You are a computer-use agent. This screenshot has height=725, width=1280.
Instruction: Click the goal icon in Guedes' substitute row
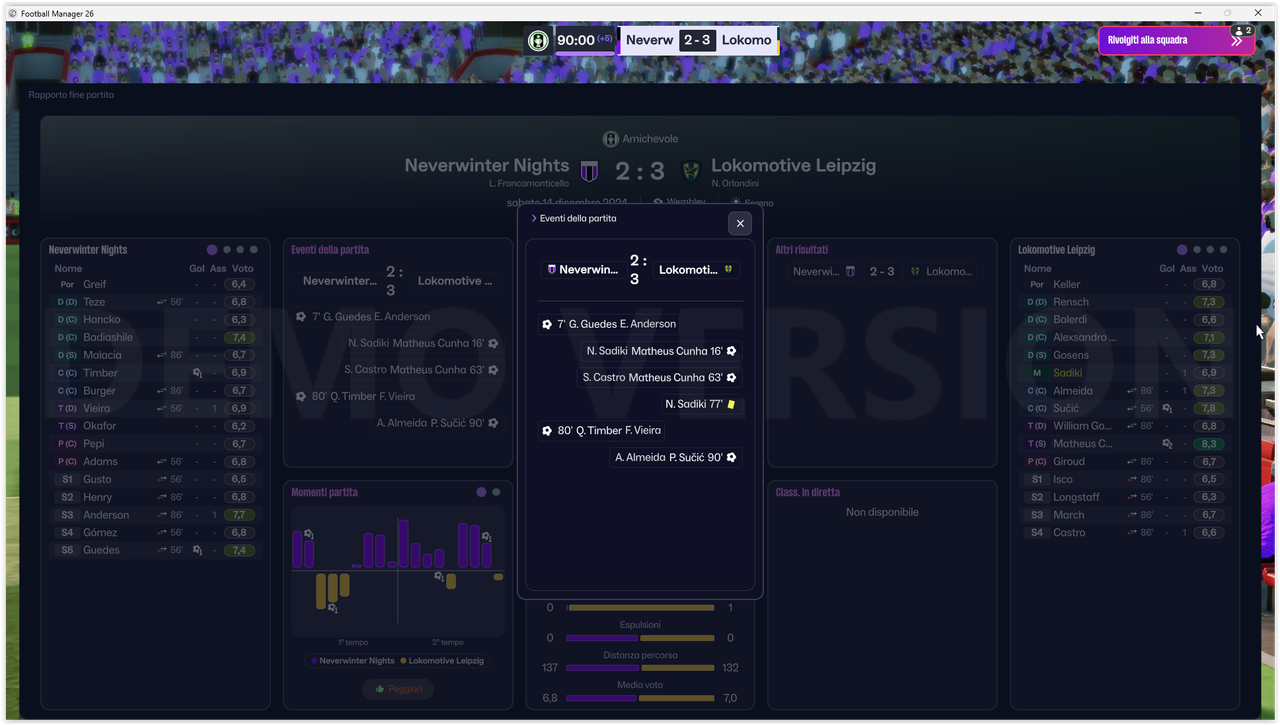[x=197, y=550]
